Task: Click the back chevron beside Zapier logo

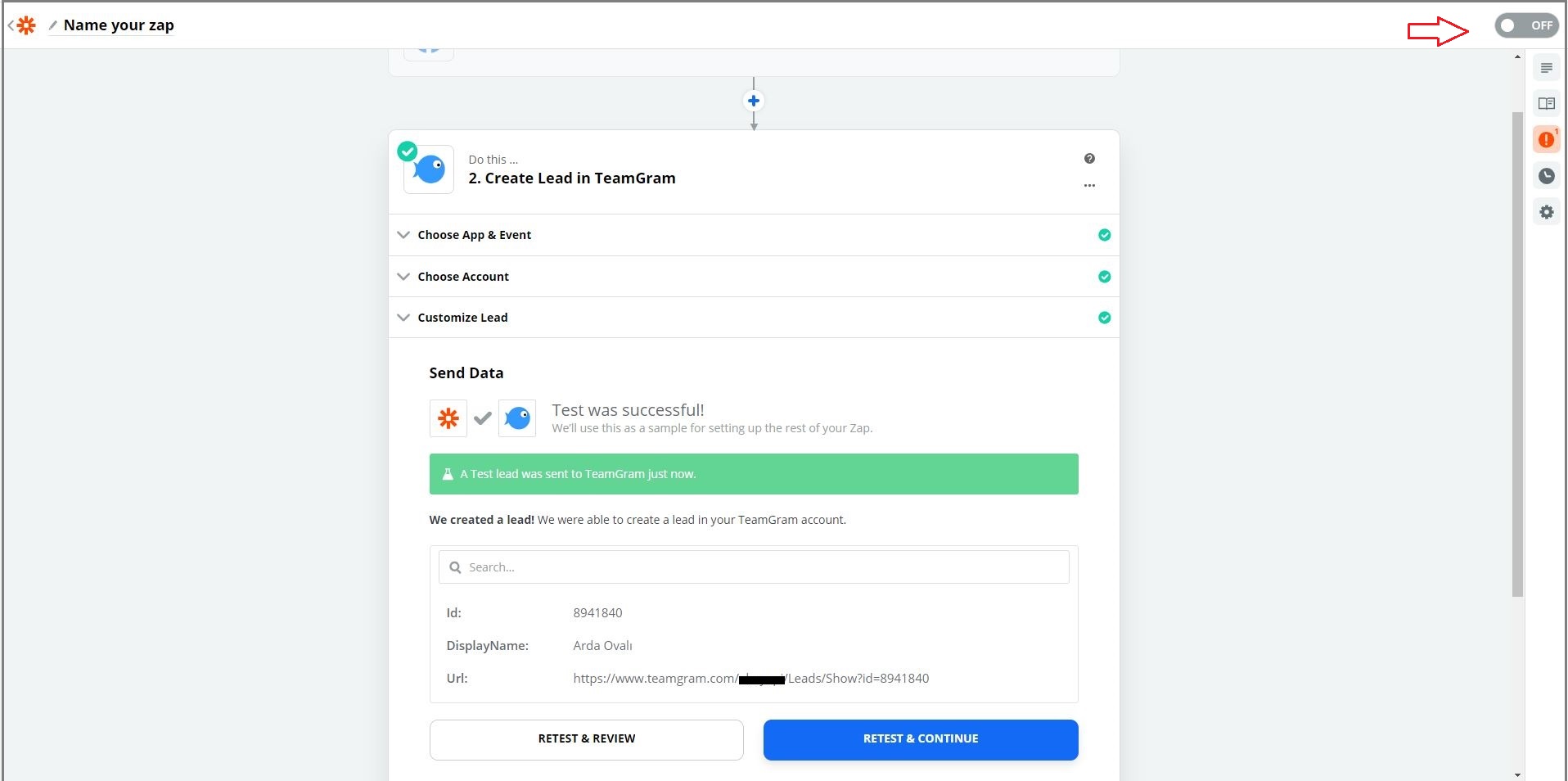Action: click(11, 25)
